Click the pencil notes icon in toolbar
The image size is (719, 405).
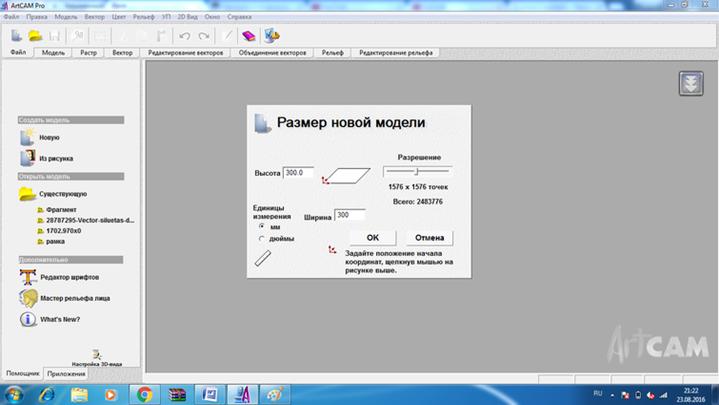pyautogui.click(x=227, y=36)
